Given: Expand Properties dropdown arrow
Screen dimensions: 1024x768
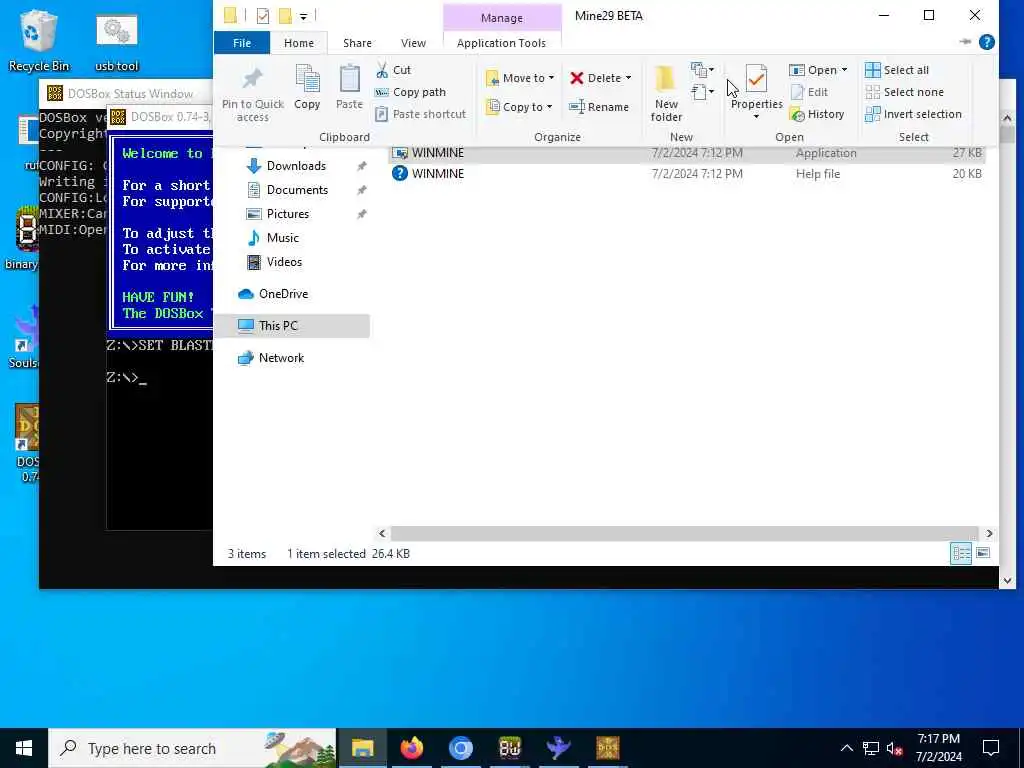Looking at the screenshot, I should coord(756,116).
